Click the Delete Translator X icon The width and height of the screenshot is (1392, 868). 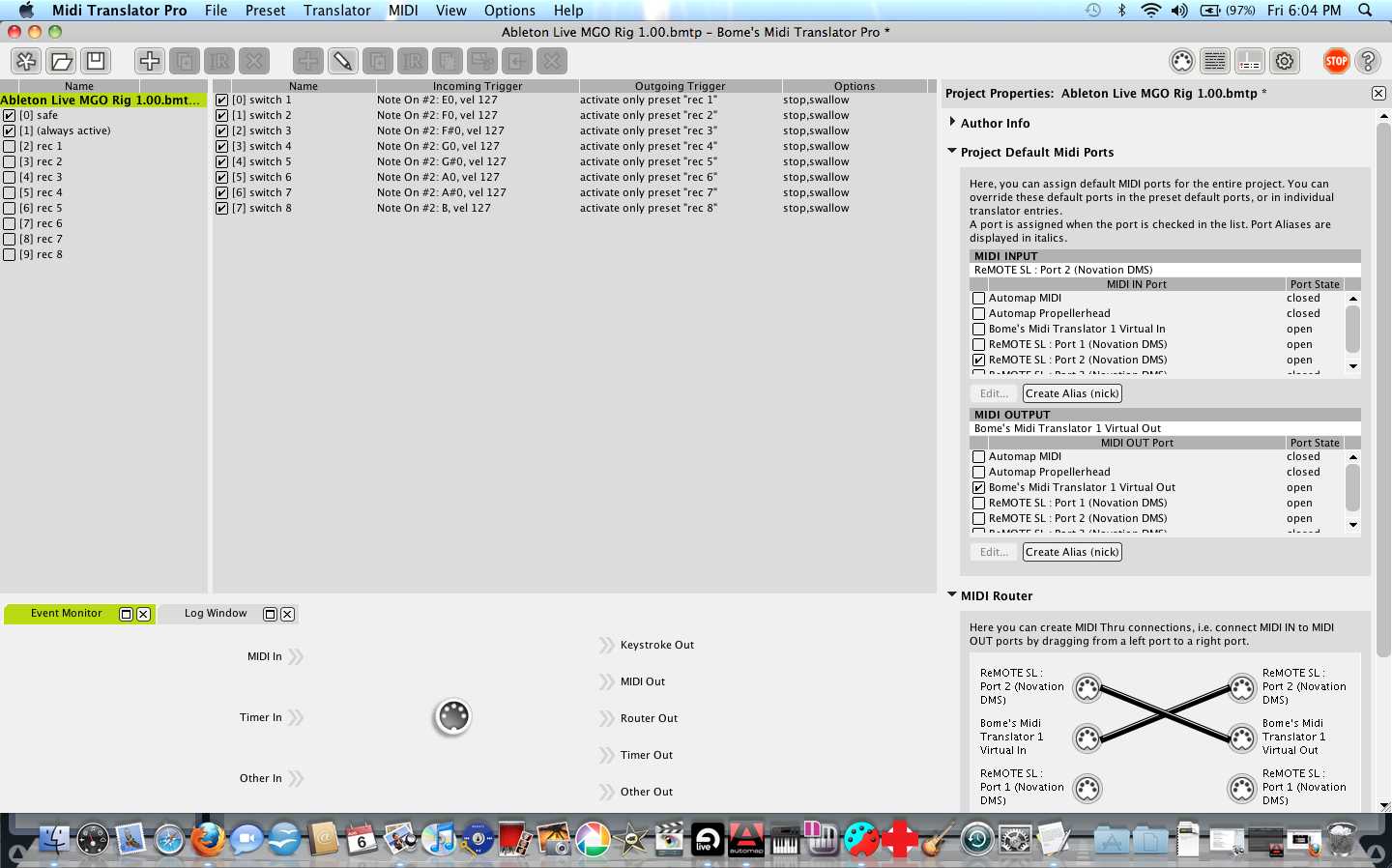552,61
